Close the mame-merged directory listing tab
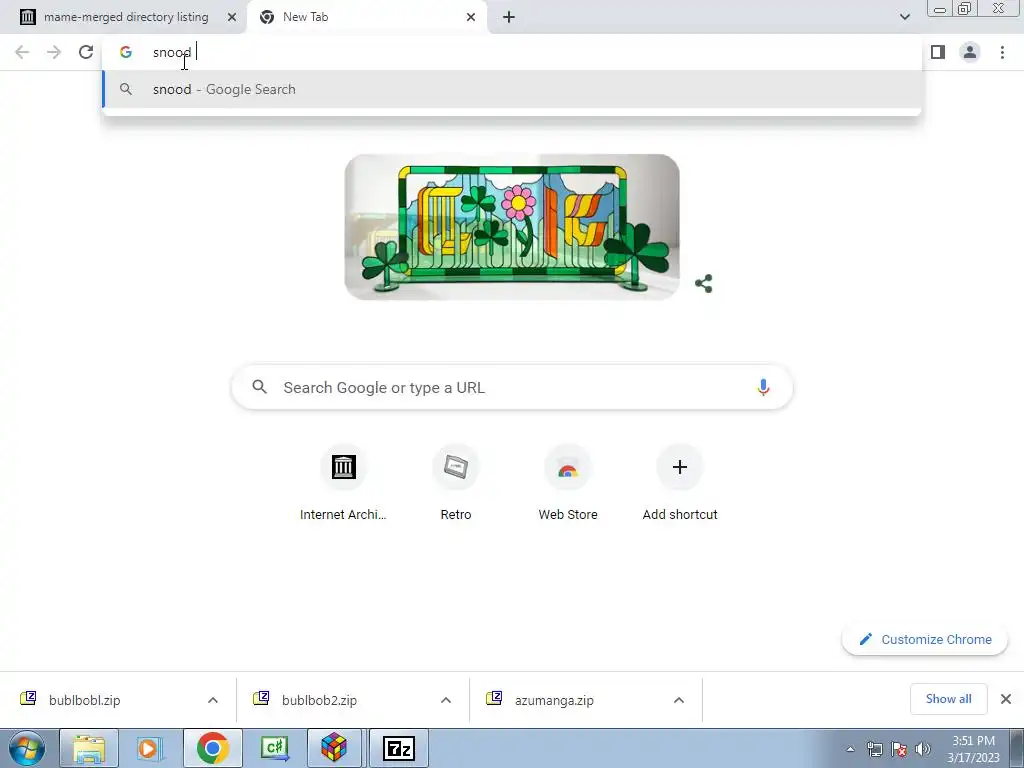The width and height of the screenshot is (1024, 768). (x=232, y=17)
